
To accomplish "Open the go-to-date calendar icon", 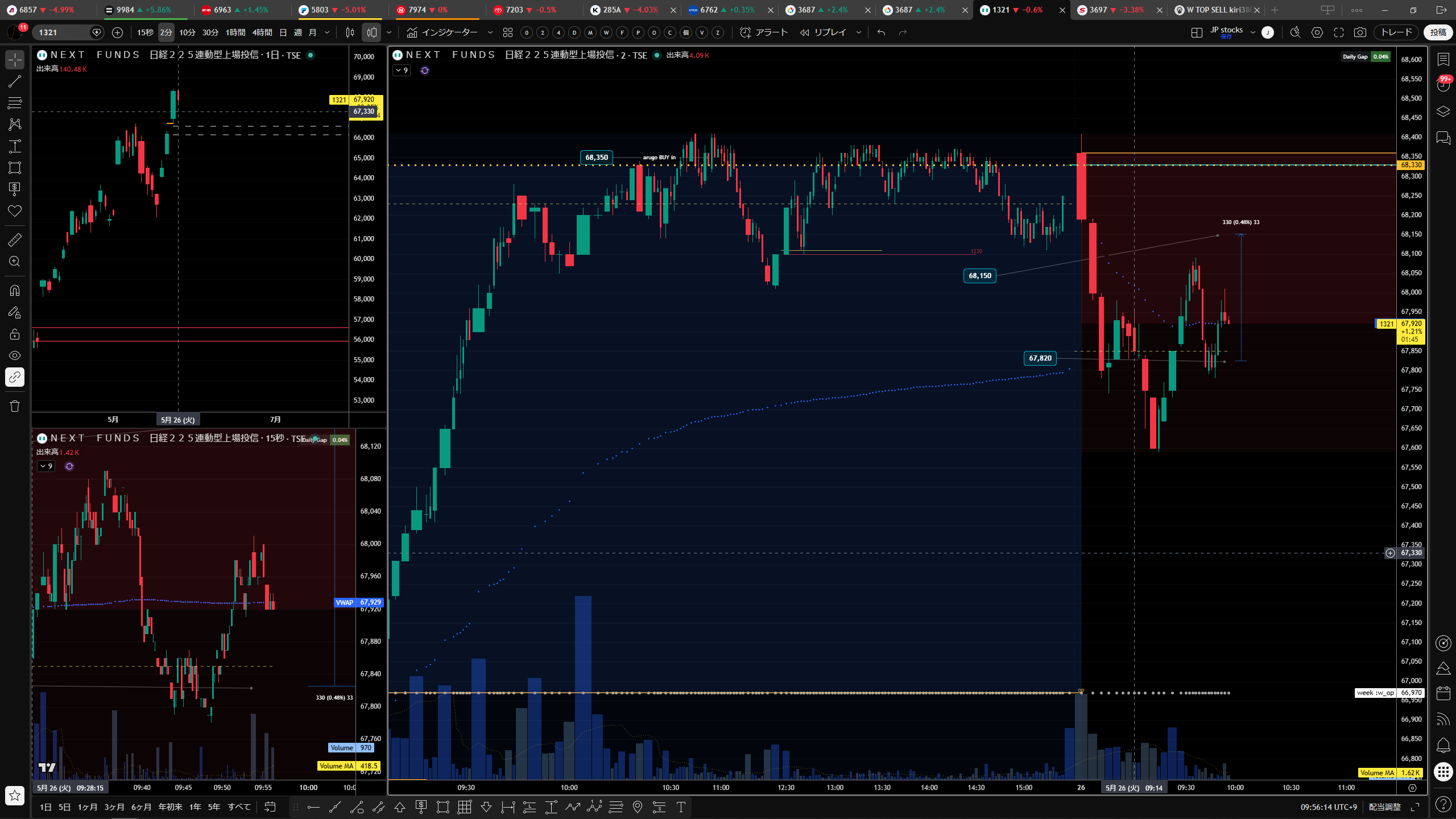I will tap(270, 807).
